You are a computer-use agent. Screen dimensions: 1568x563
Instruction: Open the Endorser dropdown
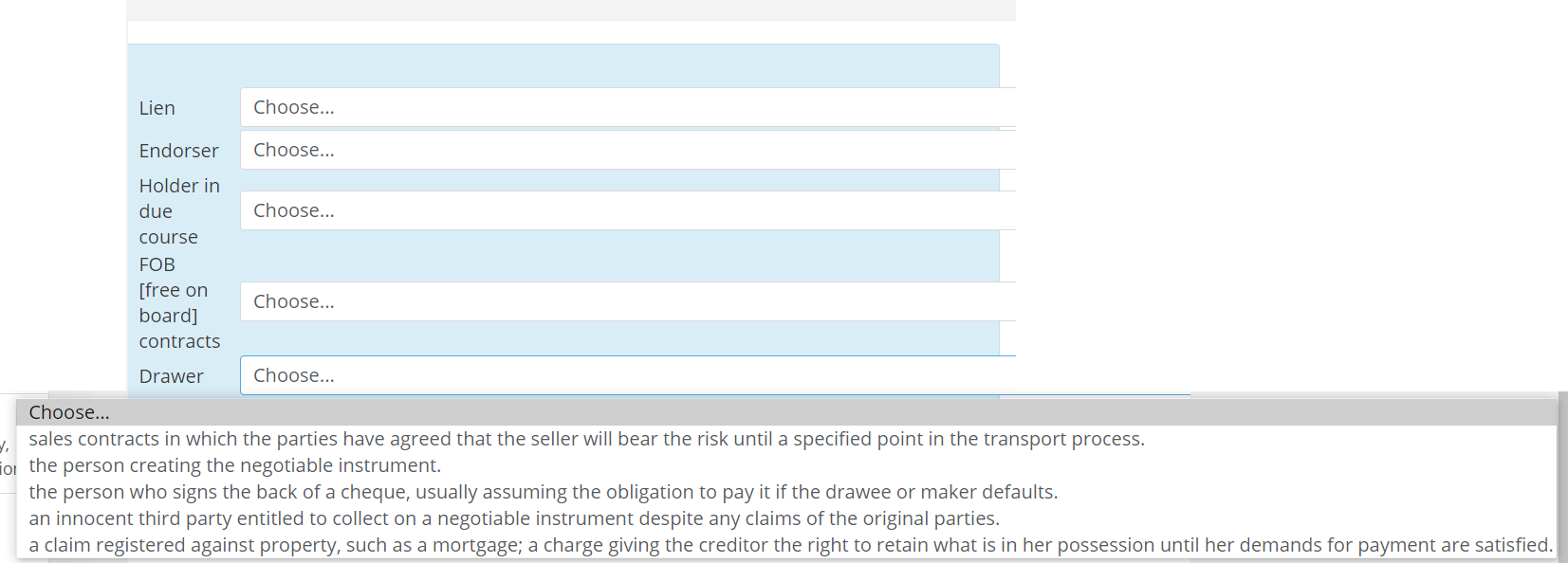[x=626, y=149]
